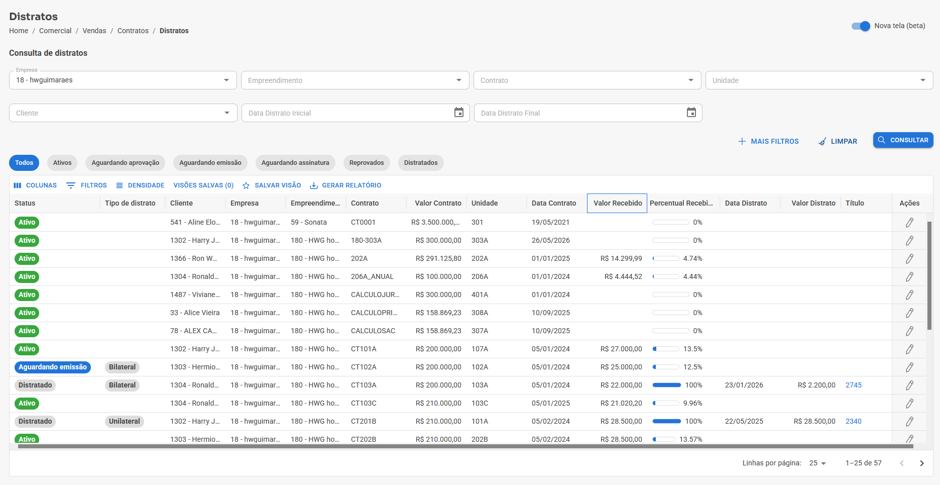Open the COLUNAS column selector
This screenshot has width=940, height=485.
pyautogui.click(x=35, y=186)
